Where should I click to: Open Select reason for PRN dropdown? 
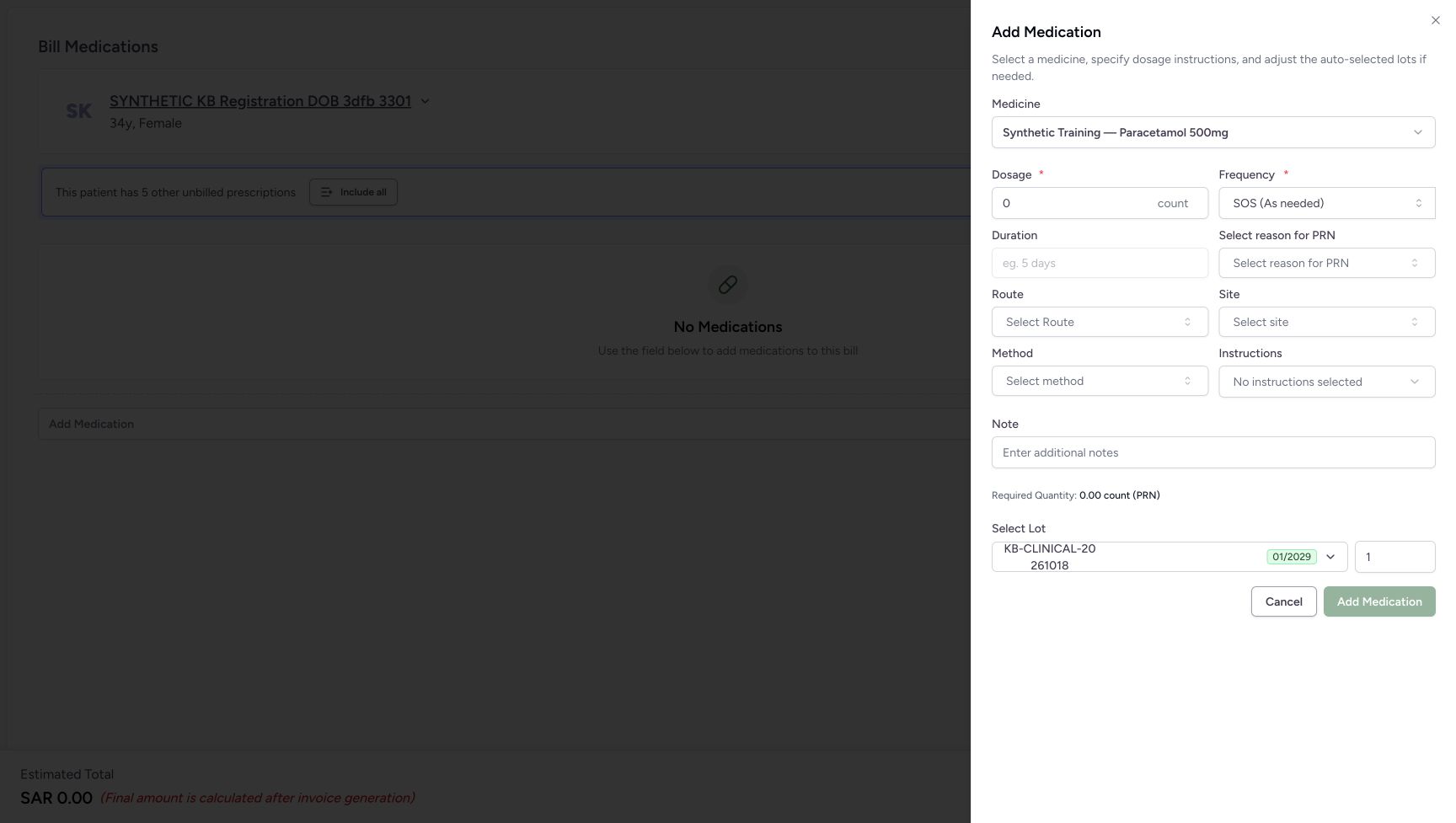click(x=1326, y=263)
